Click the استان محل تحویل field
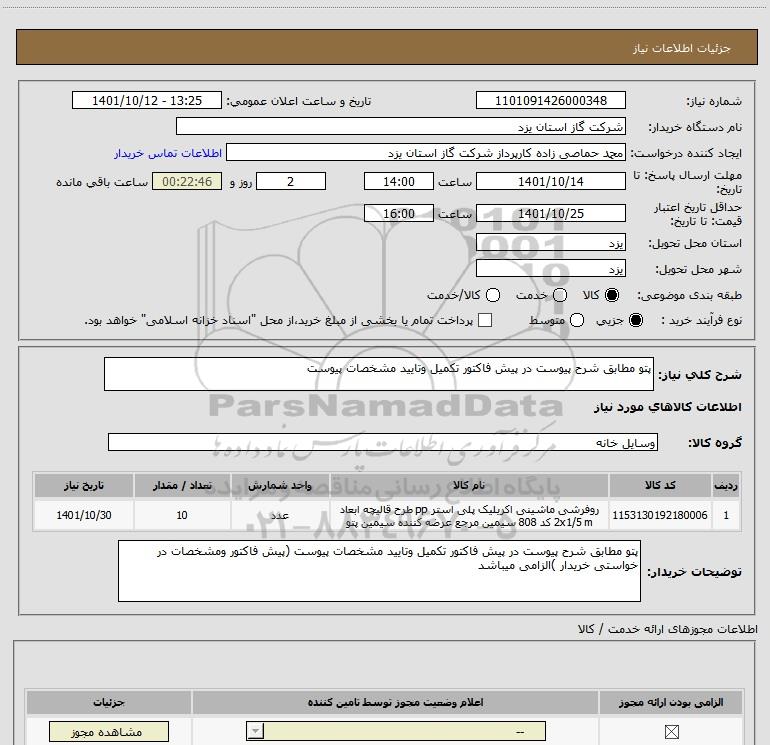 (x=550, y=243)
